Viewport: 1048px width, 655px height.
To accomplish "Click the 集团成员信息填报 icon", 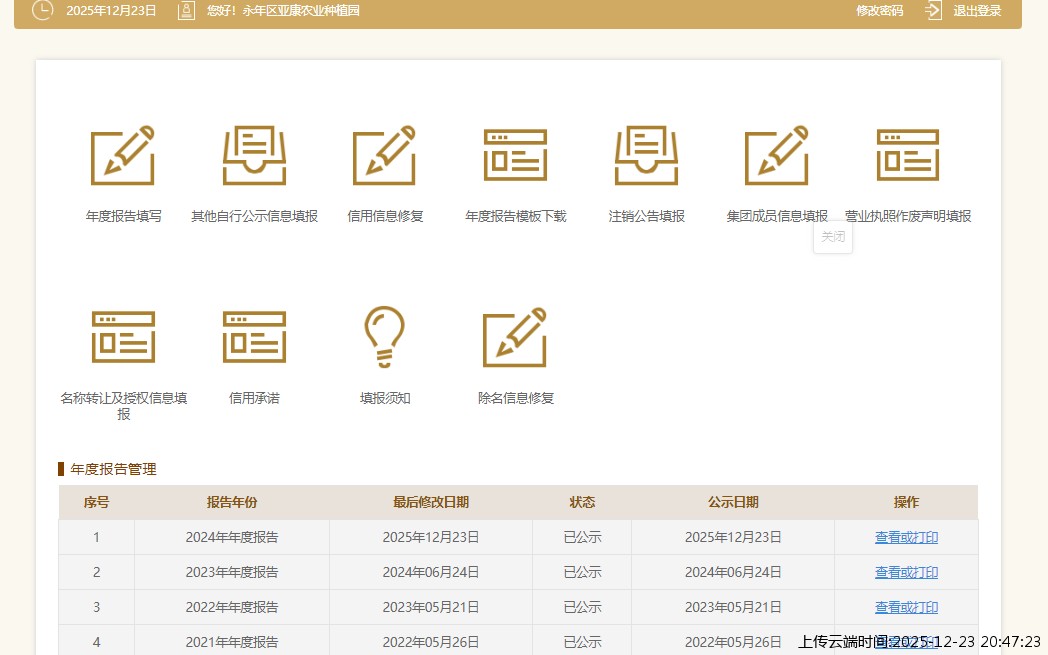I will pos(777,156).
